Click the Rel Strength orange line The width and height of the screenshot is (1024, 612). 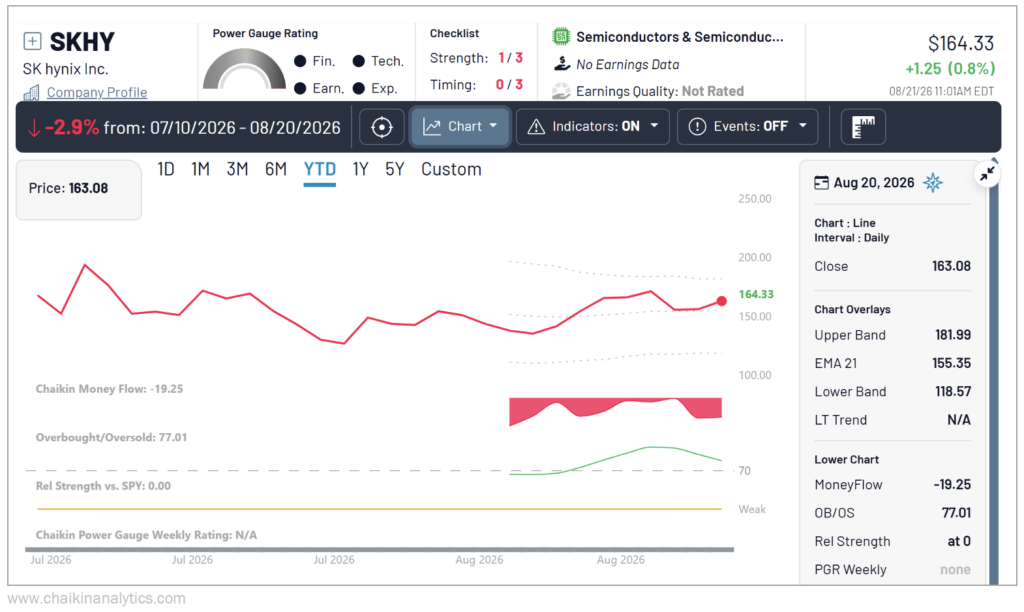(379, 509)
